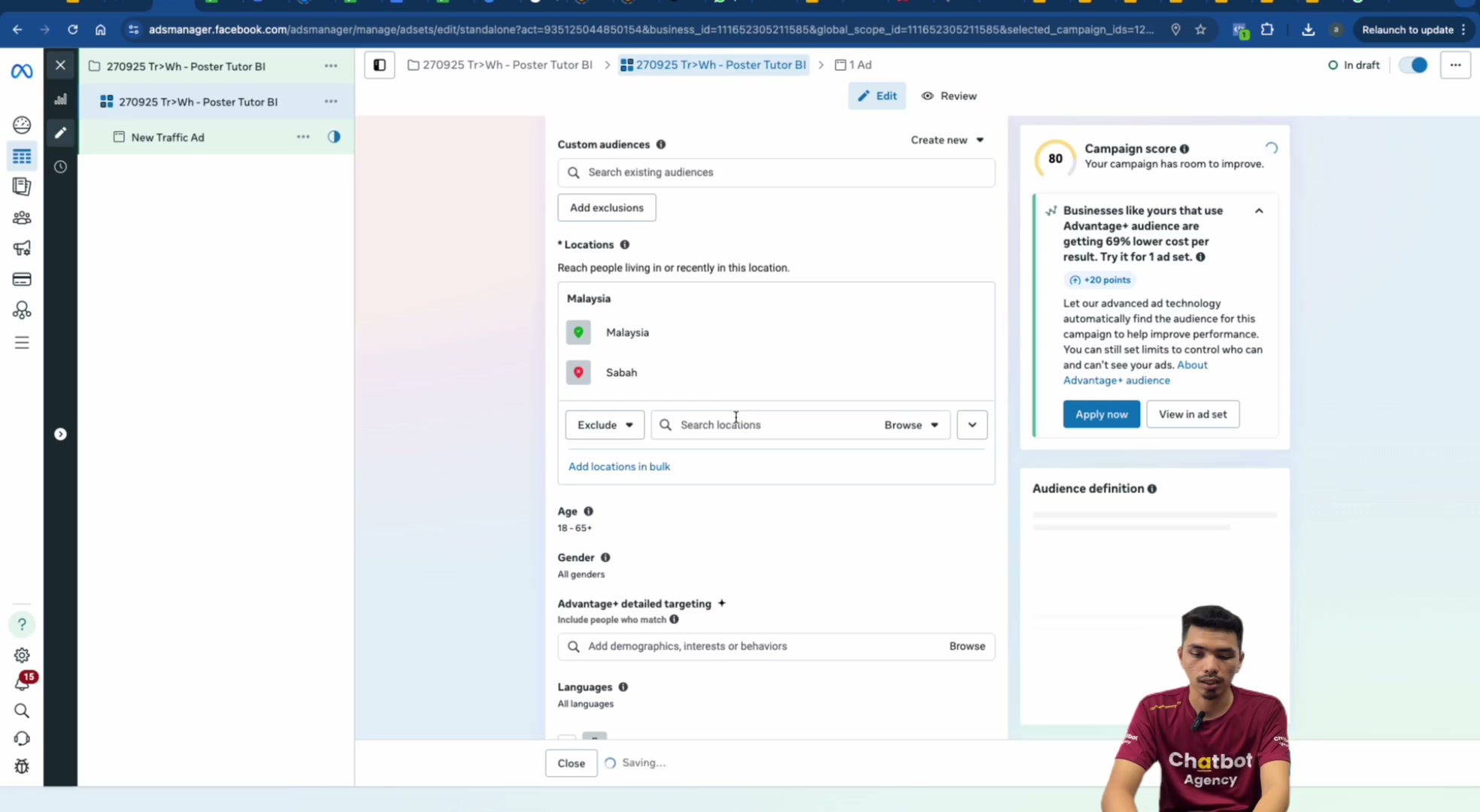Expand the side panel with arrow button
Image resolution: width=1480 pixels, height=812 pixels.
(x=61, y=435)
